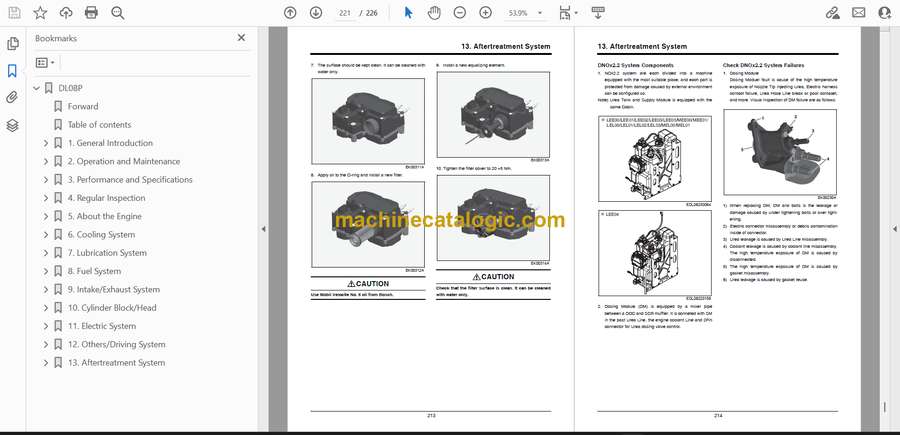900x435 pixels.
Task: Jump to 13. Aftertreatment System bookmark text
Action: tap(116, 363)
